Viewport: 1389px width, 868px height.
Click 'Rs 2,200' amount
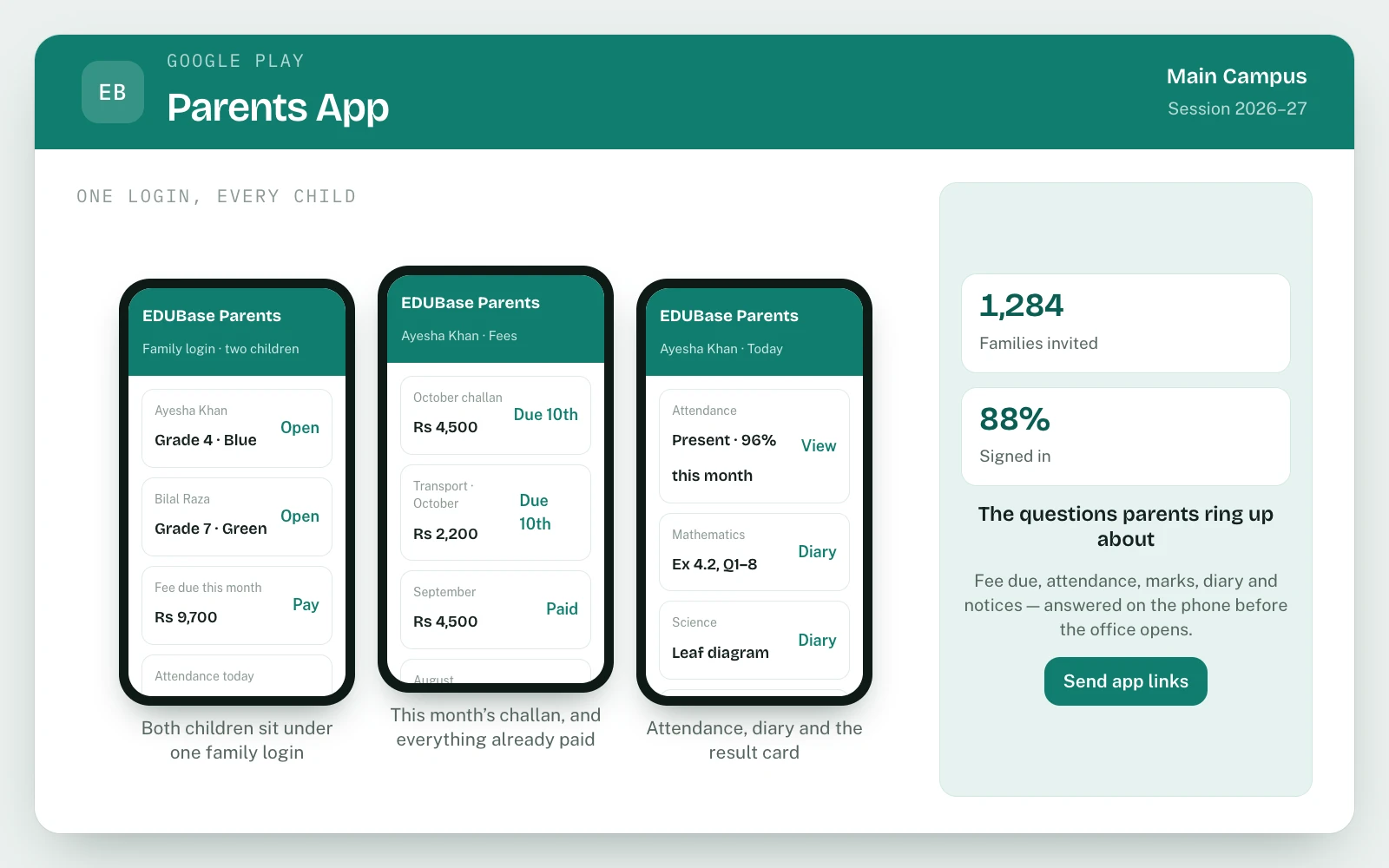point(445,534)
